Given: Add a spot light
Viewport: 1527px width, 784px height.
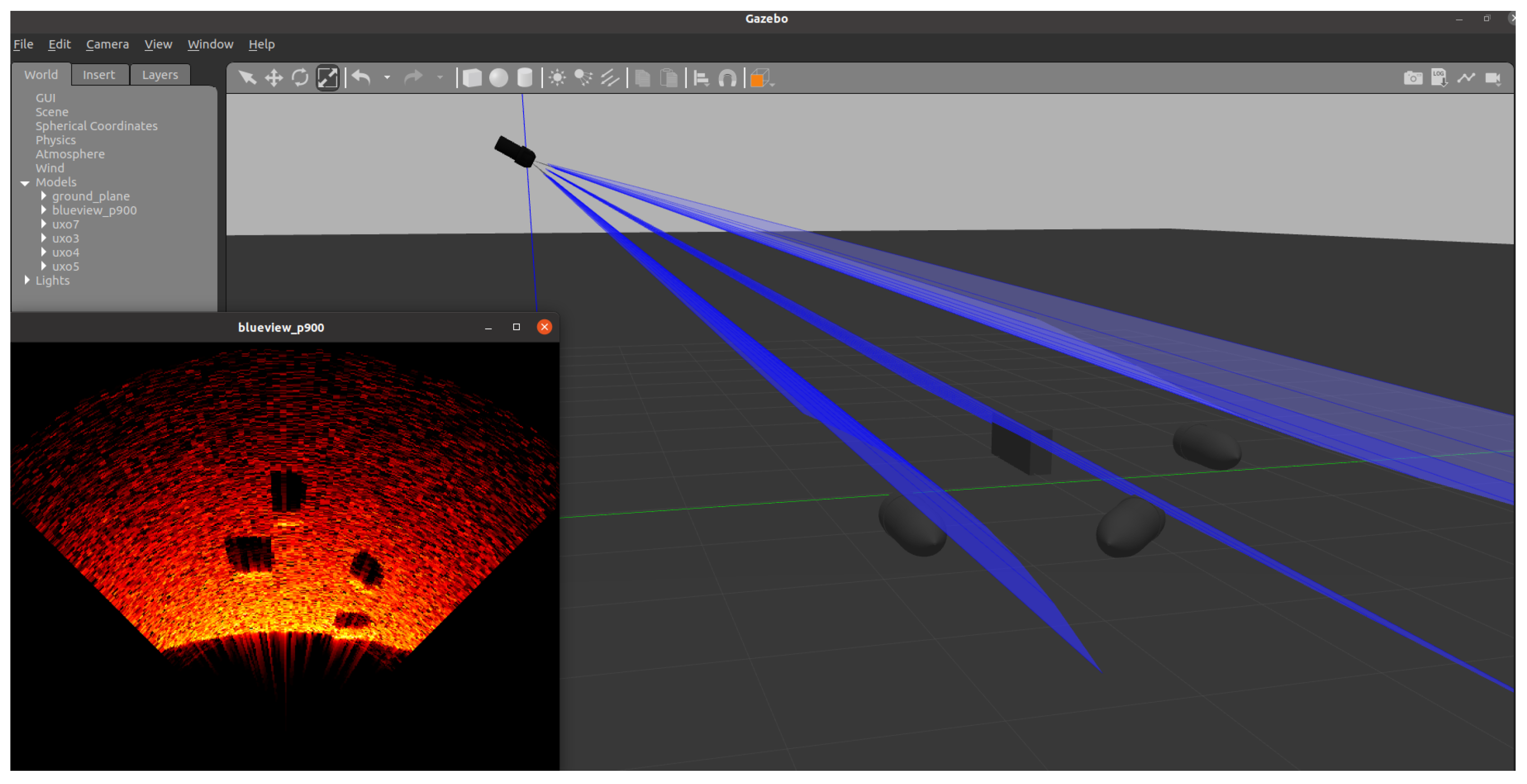Looking at the screenshot, I should (x=583, y=78).
